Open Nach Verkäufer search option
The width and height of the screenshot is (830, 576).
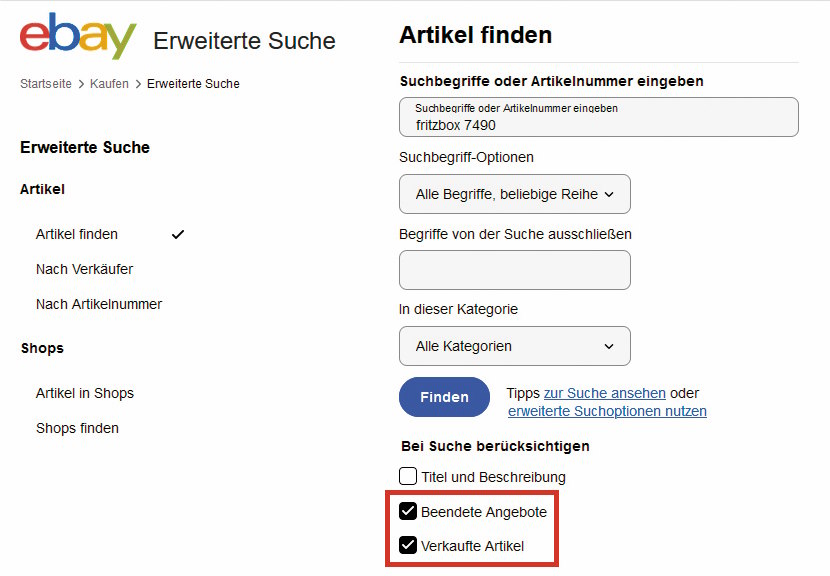(84, 269)
